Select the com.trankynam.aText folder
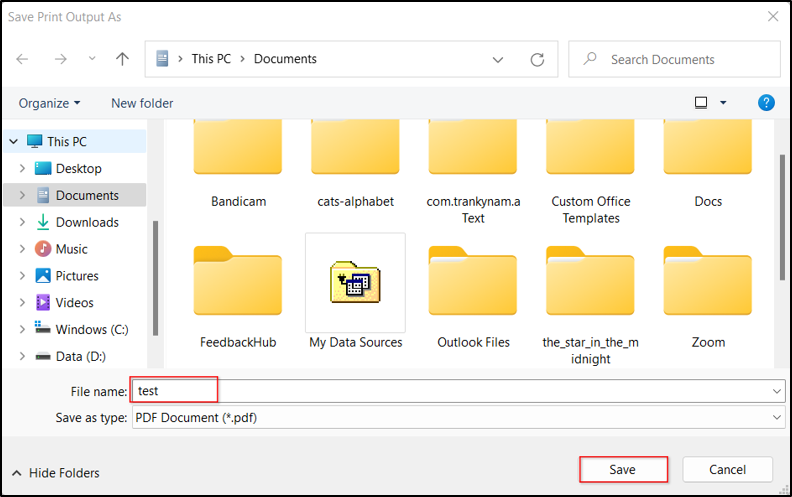792x497 pixels. pyautogui.click(x=473, y=172)
